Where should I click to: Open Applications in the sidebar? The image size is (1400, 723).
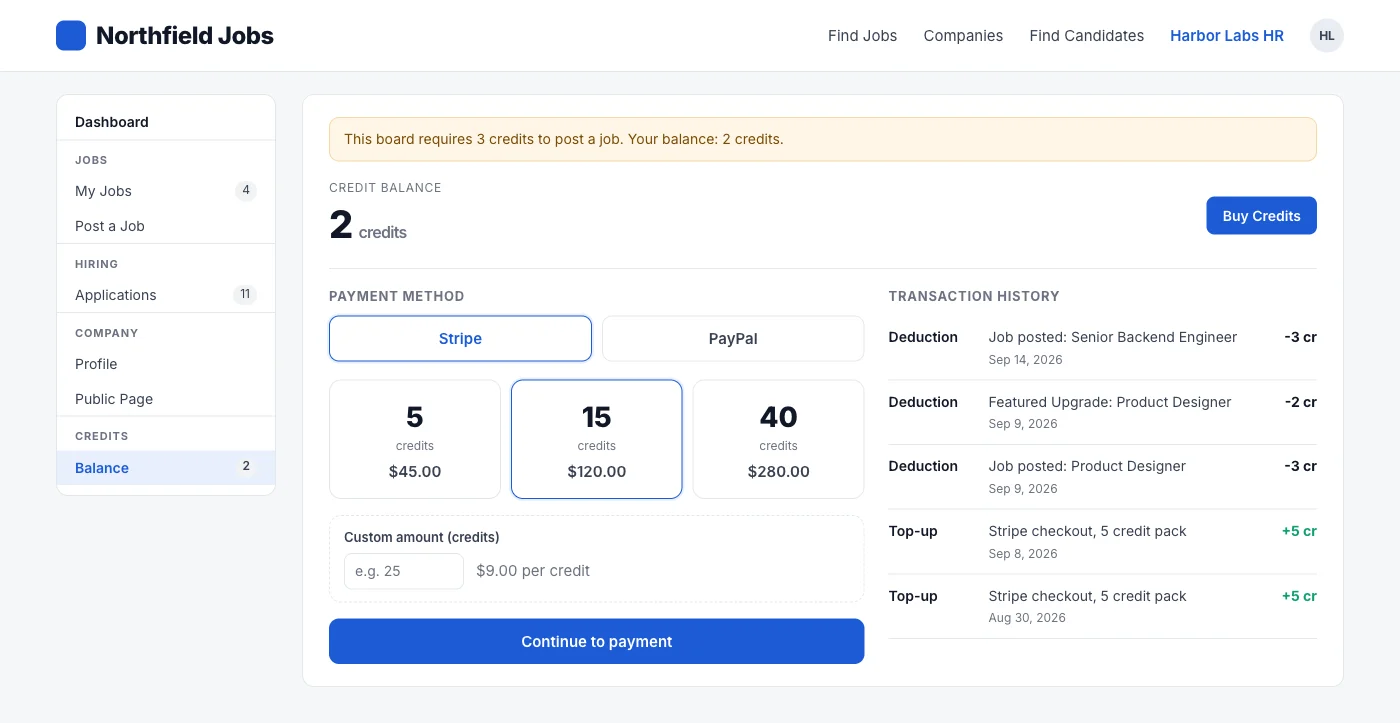point(166,295)
